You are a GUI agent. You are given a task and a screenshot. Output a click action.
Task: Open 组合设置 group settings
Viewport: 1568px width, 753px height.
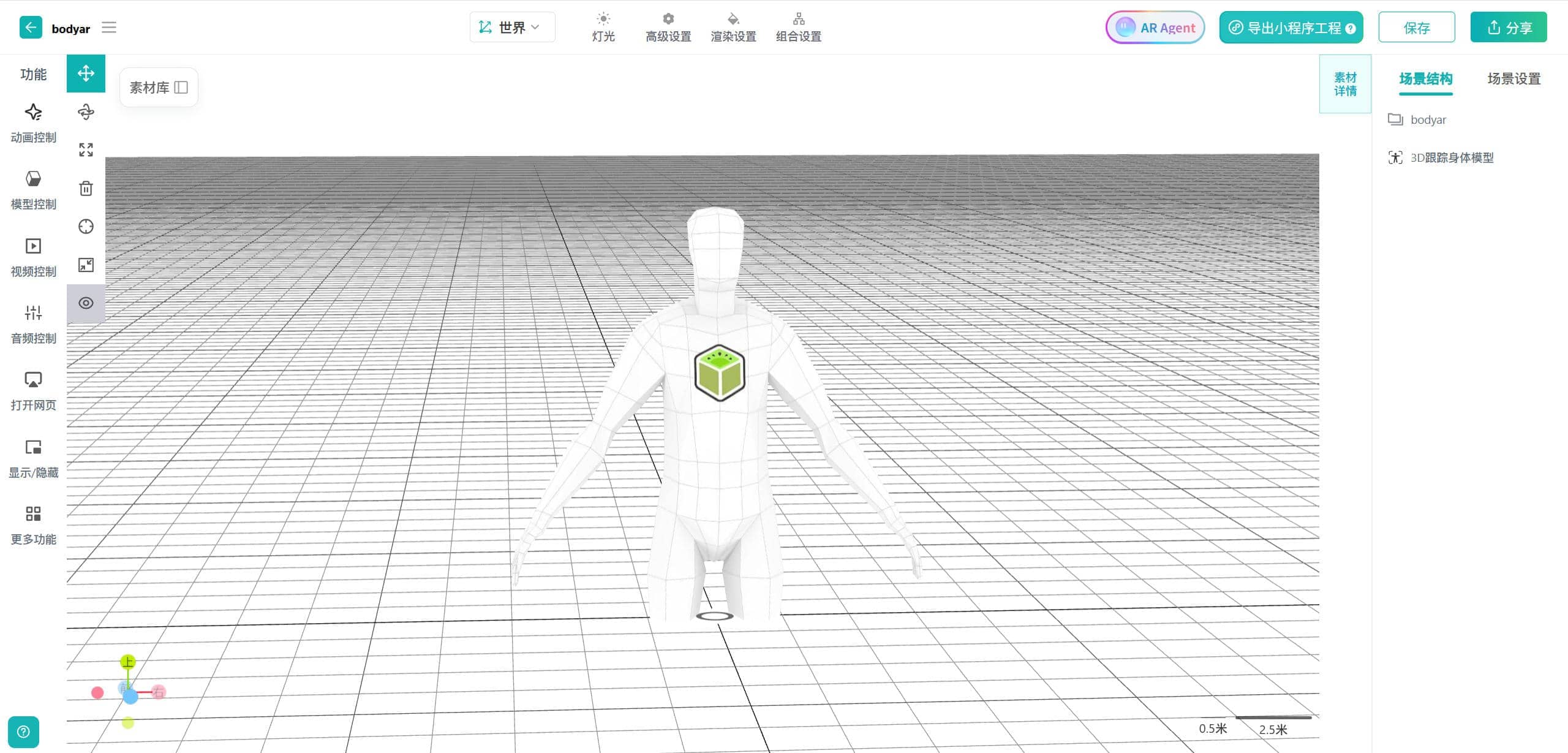coord(799,28)
